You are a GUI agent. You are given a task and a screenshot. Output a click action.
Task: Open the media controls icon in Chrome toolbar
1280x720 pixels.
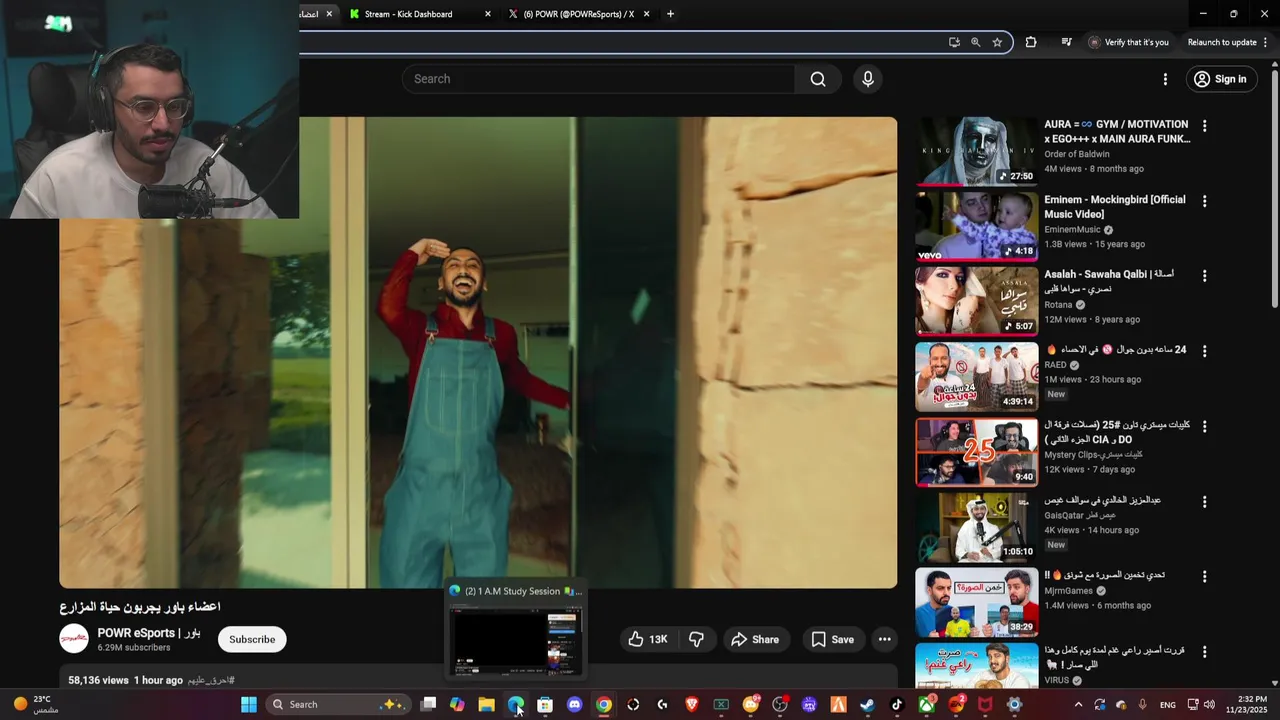tap(1066, 42)
